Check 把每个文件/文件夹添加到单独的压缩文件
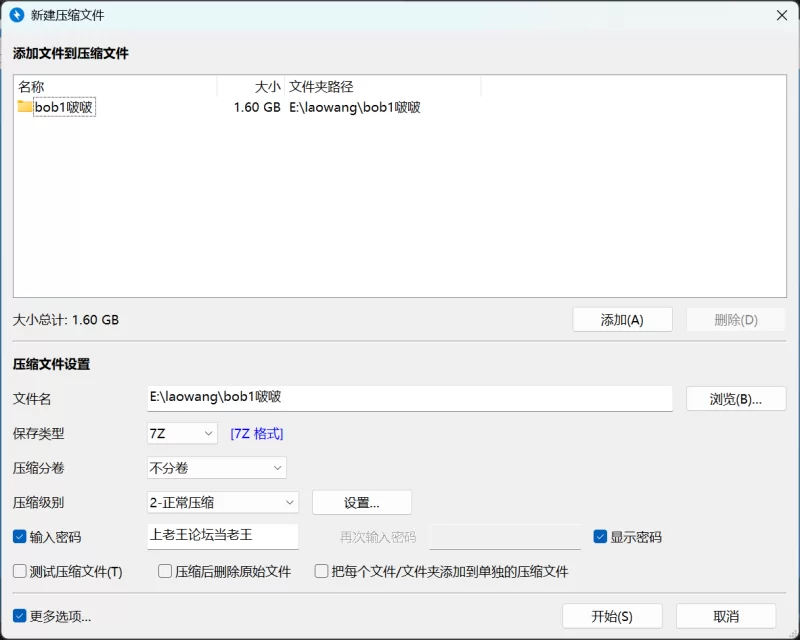 321,571
